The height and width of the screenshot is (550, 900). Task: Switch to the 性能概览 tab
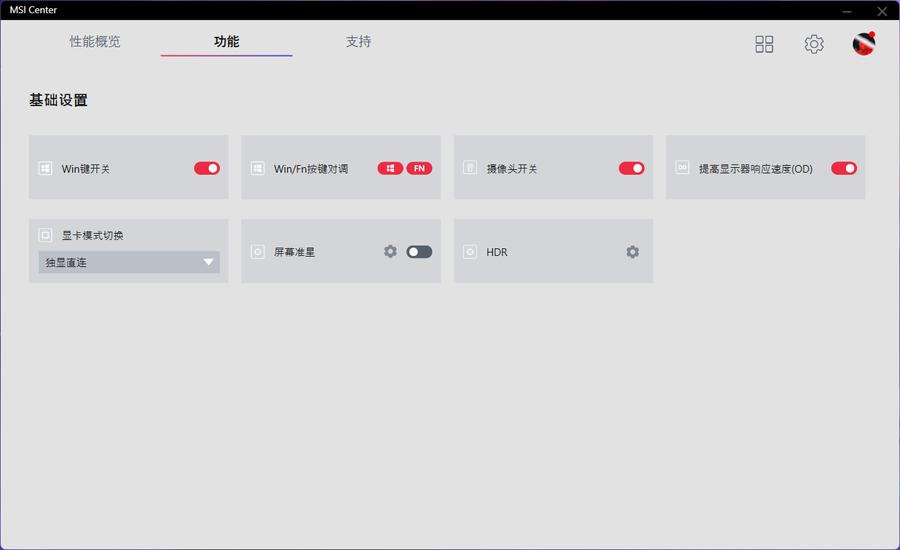tap(95, 41)
